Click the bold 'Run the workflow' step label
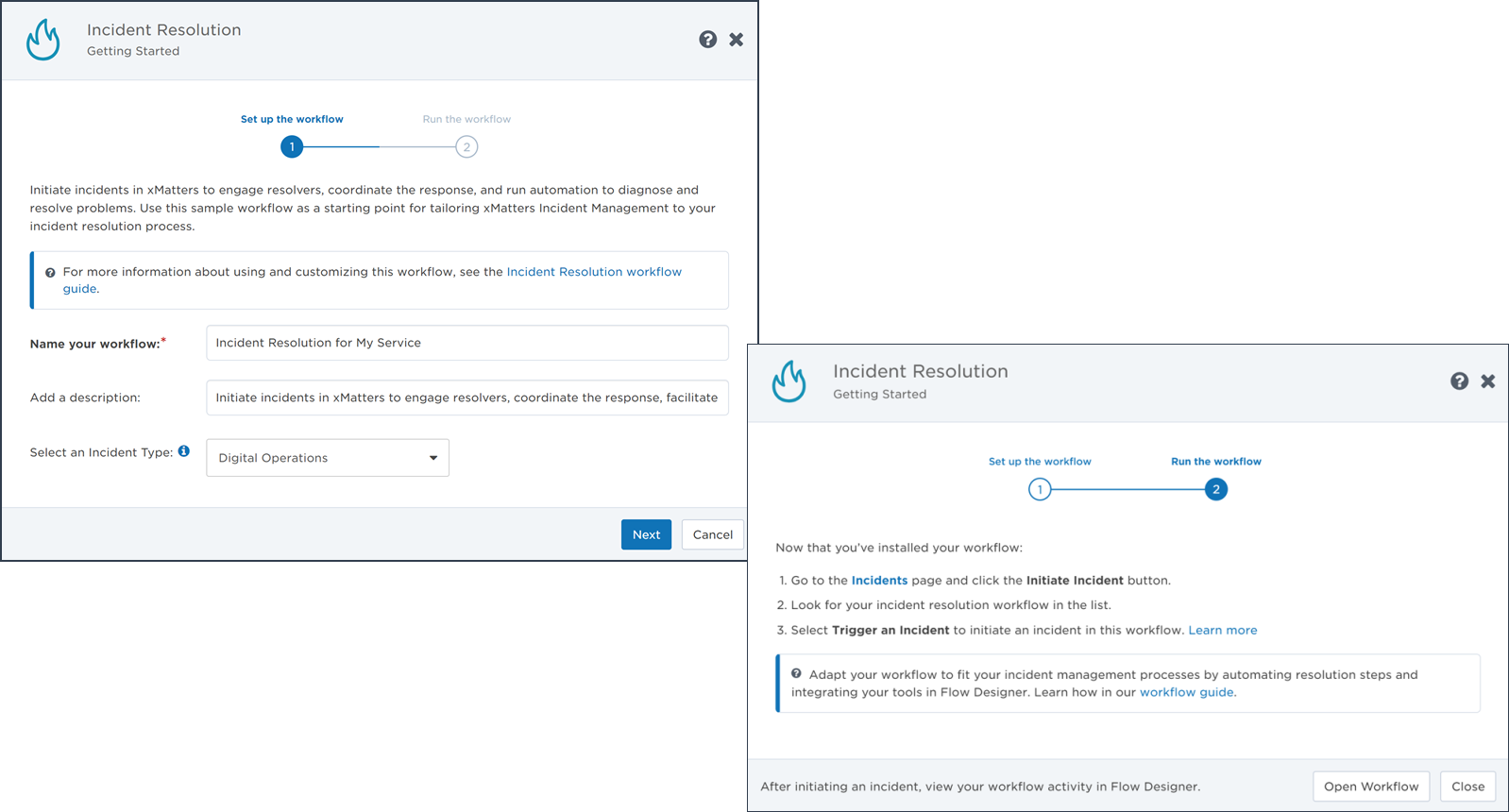Screen dimensions: 1509x812 pyautogui.click(x=1216, y=462)
